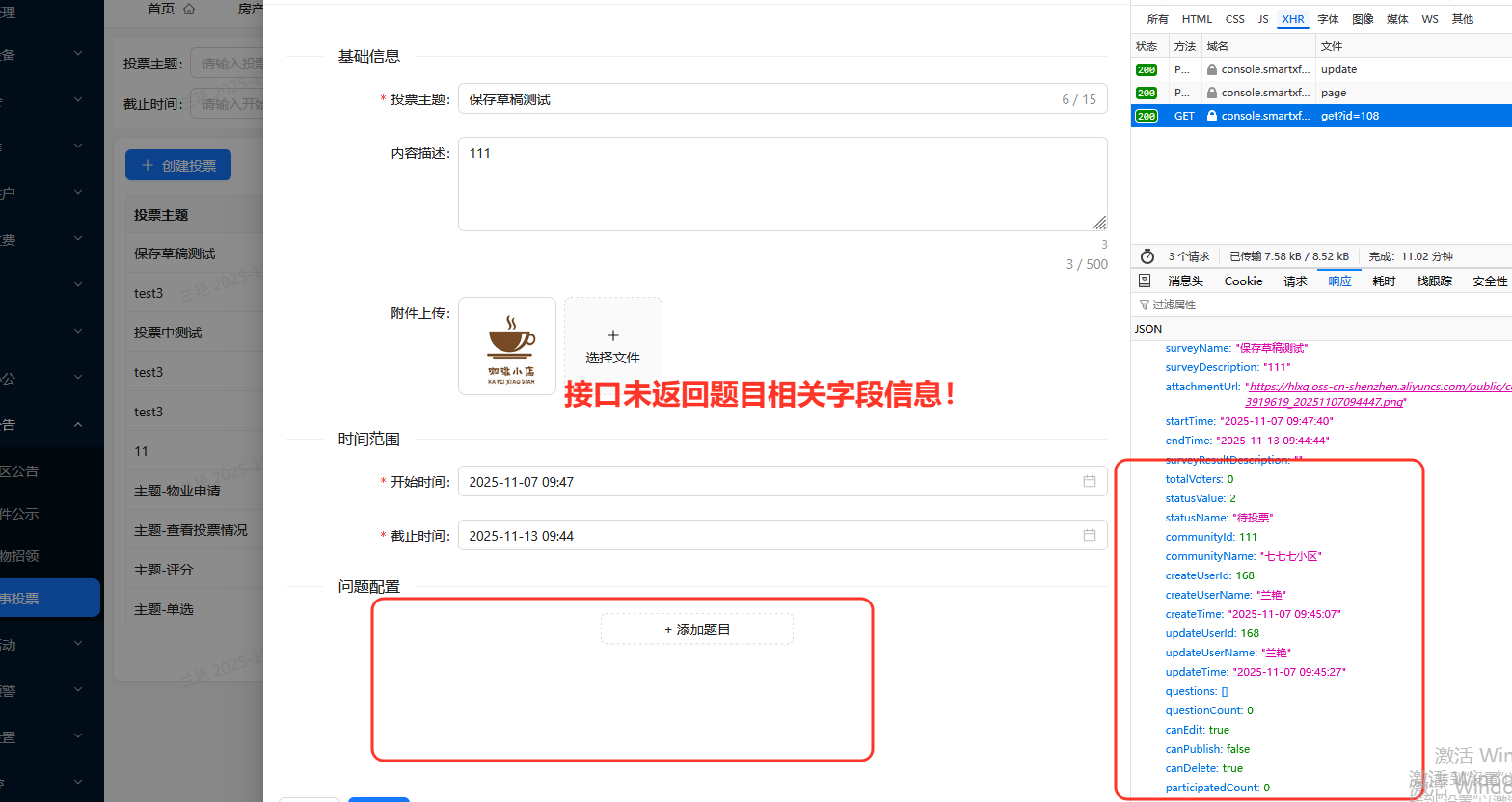The image size is (1512, 802).
Task: Open the Cookie details tab
Action: point(1243,281)
